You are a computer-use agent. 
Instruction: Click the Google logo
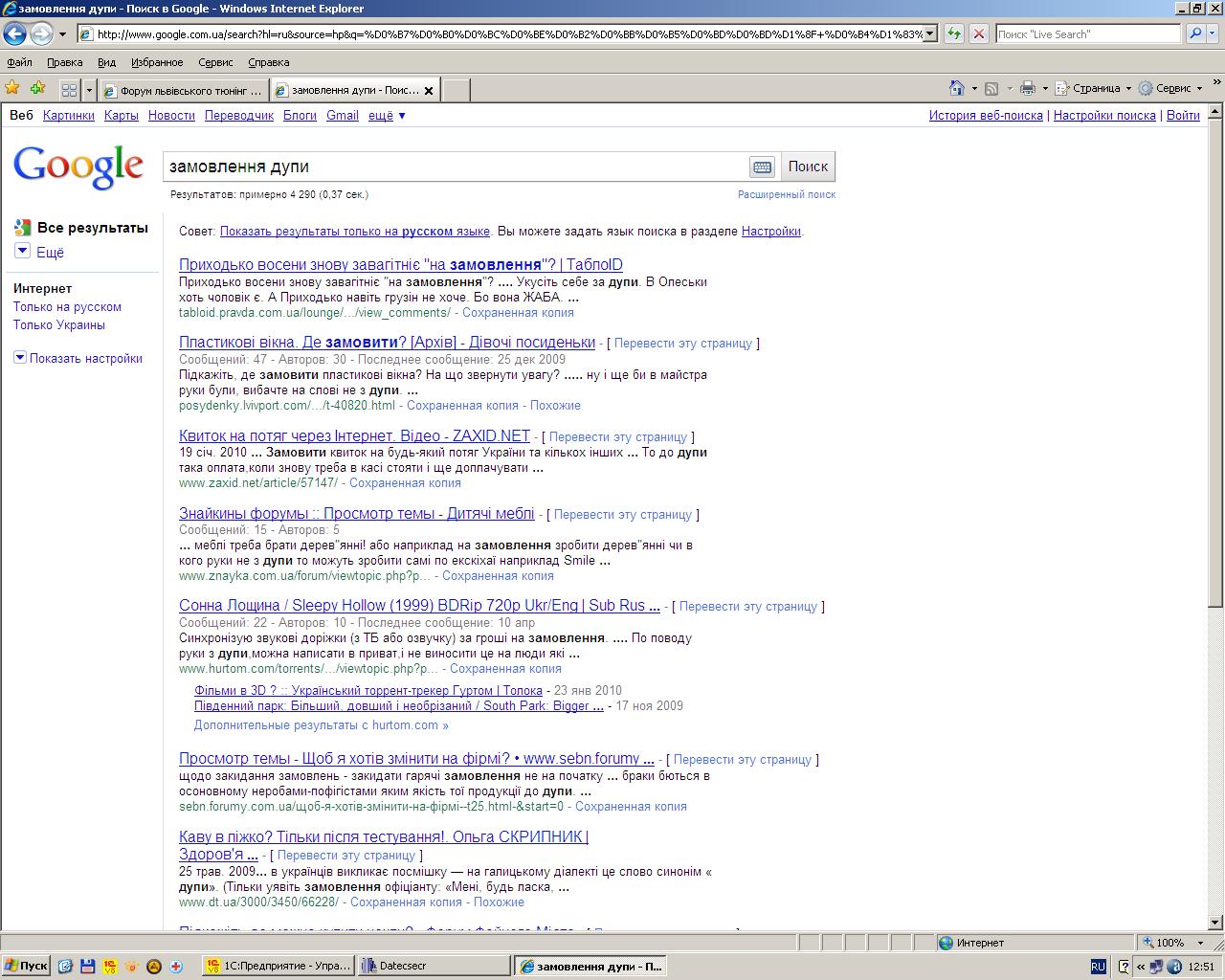coord(78,167)
